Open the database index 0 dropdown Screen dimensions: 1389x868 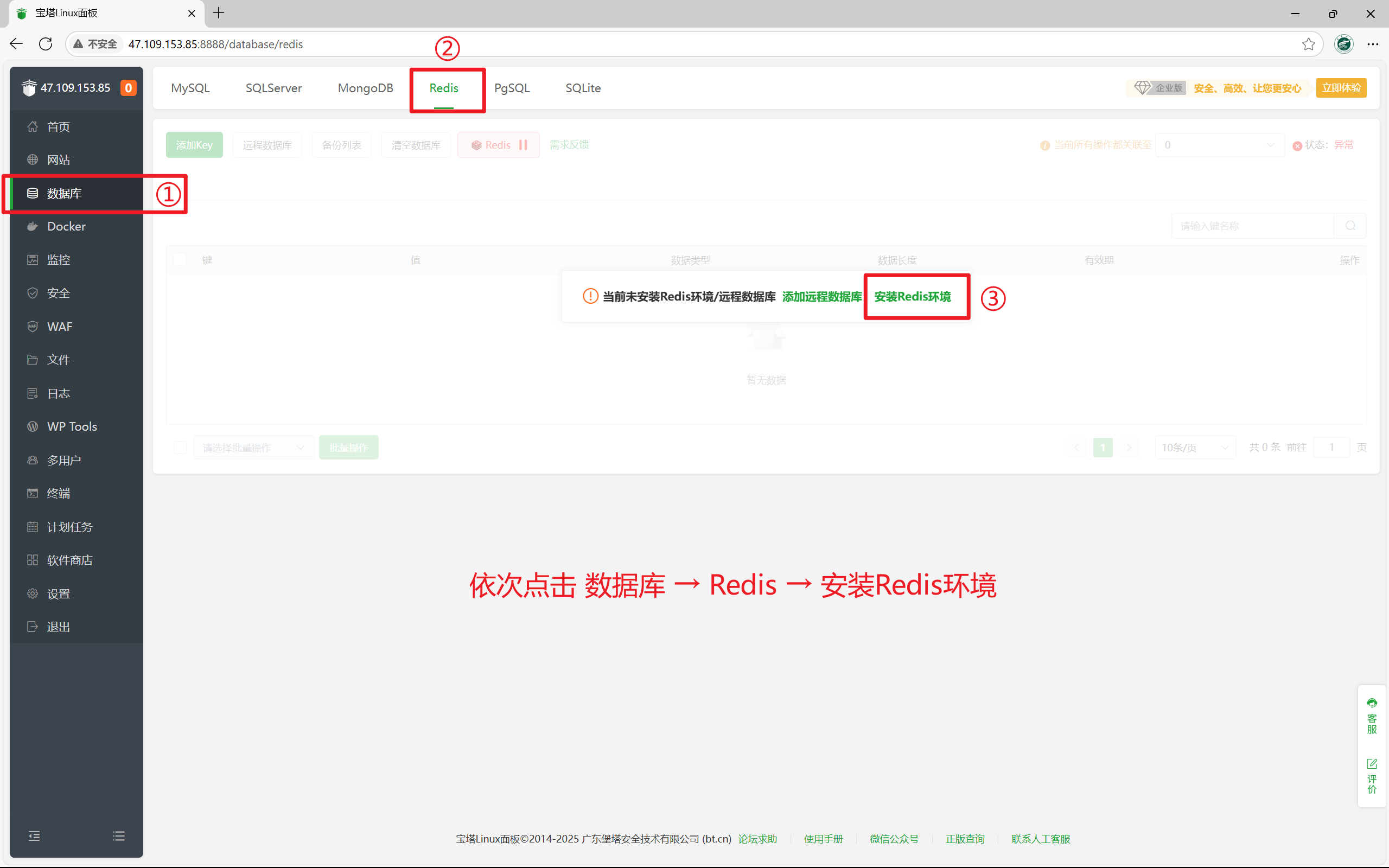[1219, 145]
